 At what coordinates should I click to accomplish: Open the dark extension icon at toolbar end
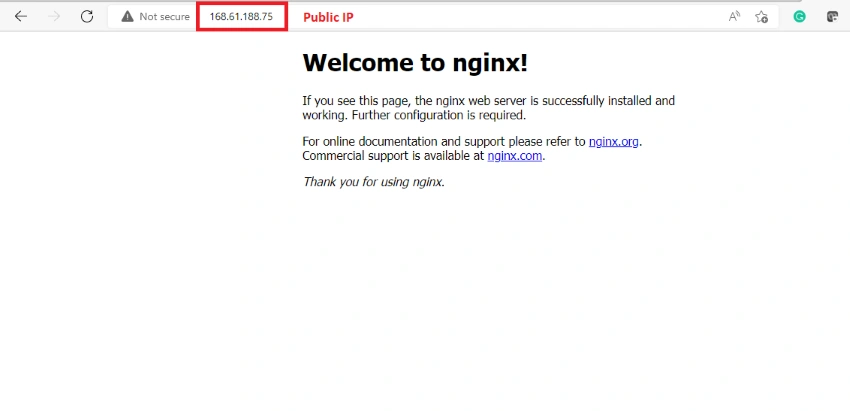832,17
